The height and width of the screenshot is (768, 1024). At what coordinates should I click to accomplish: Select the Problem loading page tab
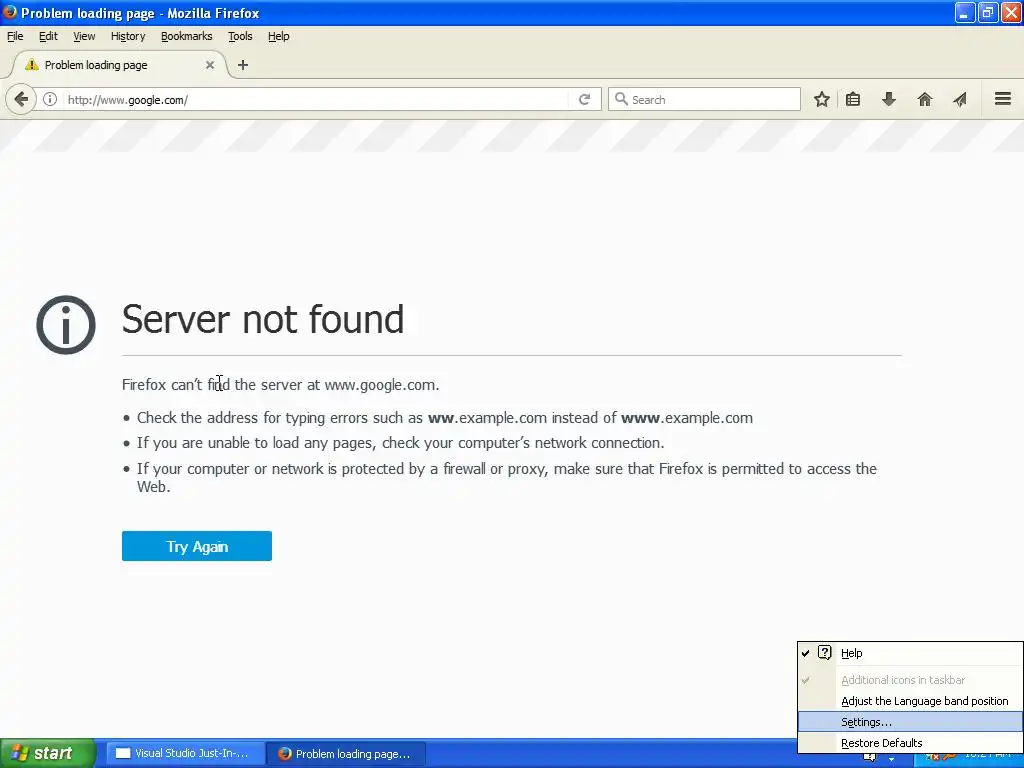click(x=120, y=65)
